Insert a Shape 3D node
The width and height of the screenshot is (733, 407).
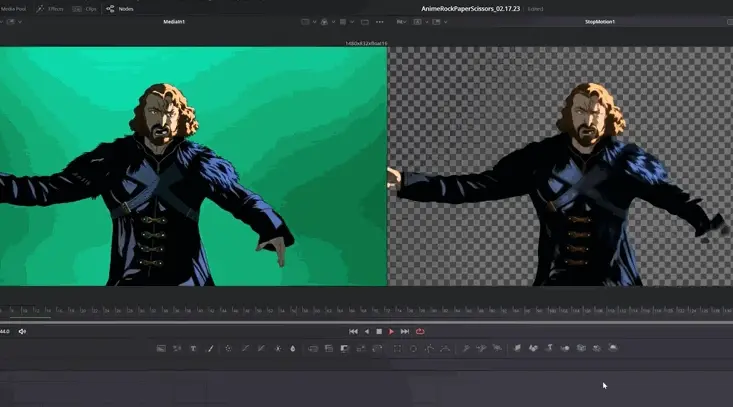[534, 348]
